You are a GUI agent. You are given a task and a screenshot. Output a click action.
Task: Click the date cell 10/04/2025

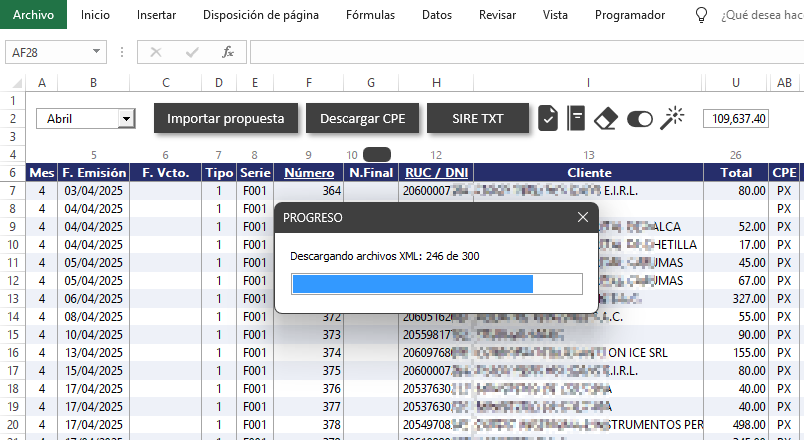tap(94, 335)
